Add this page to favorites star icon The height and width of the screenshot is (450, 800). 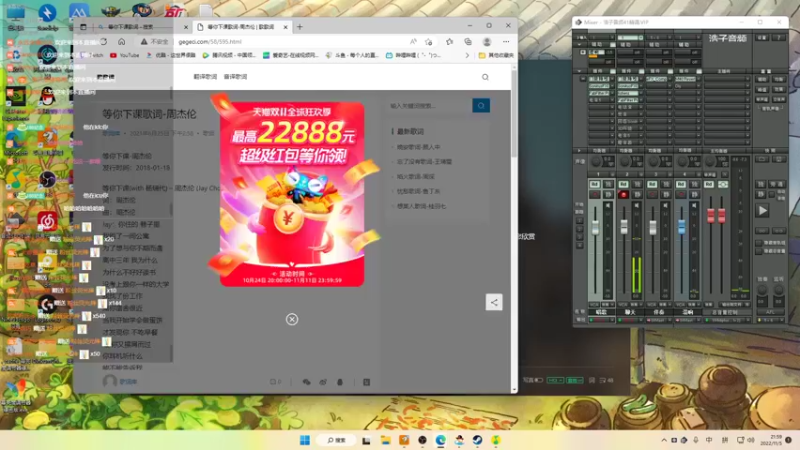point(429,41)
